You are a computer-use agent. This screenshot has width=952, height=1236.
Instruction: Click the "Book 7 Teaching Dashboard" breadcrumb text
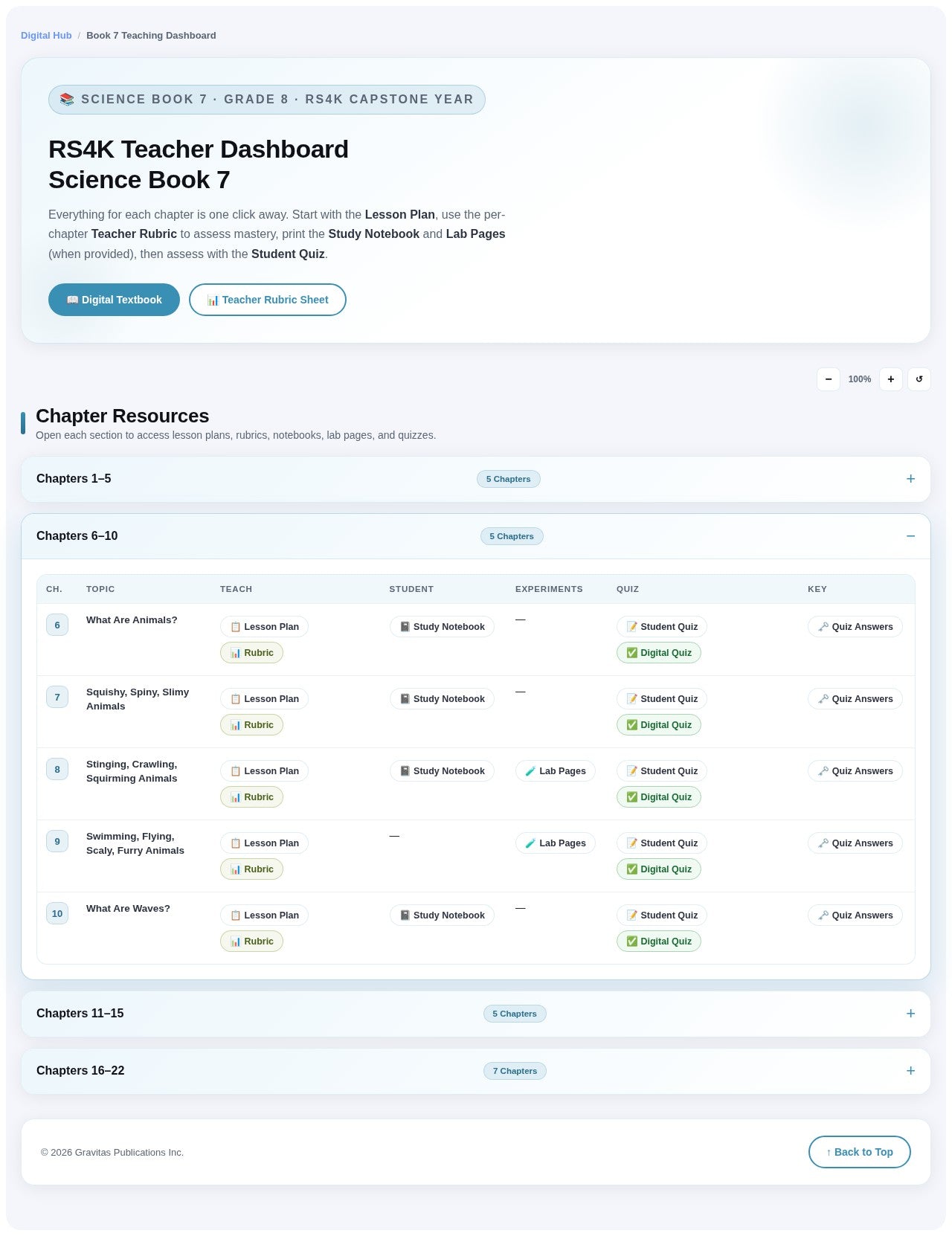(x=151, y=36)
